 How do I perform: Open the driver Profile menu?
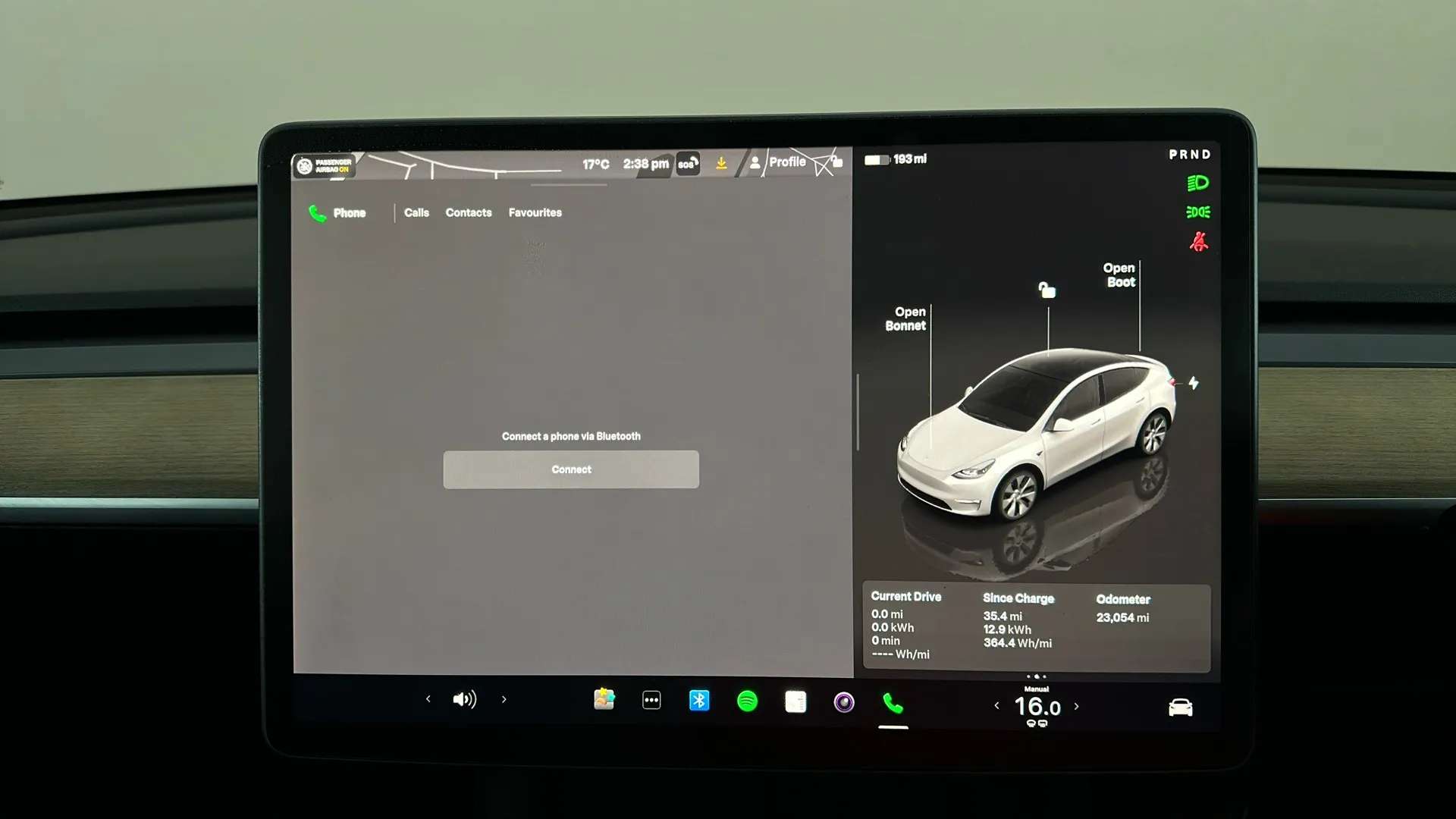coord(777,162)
